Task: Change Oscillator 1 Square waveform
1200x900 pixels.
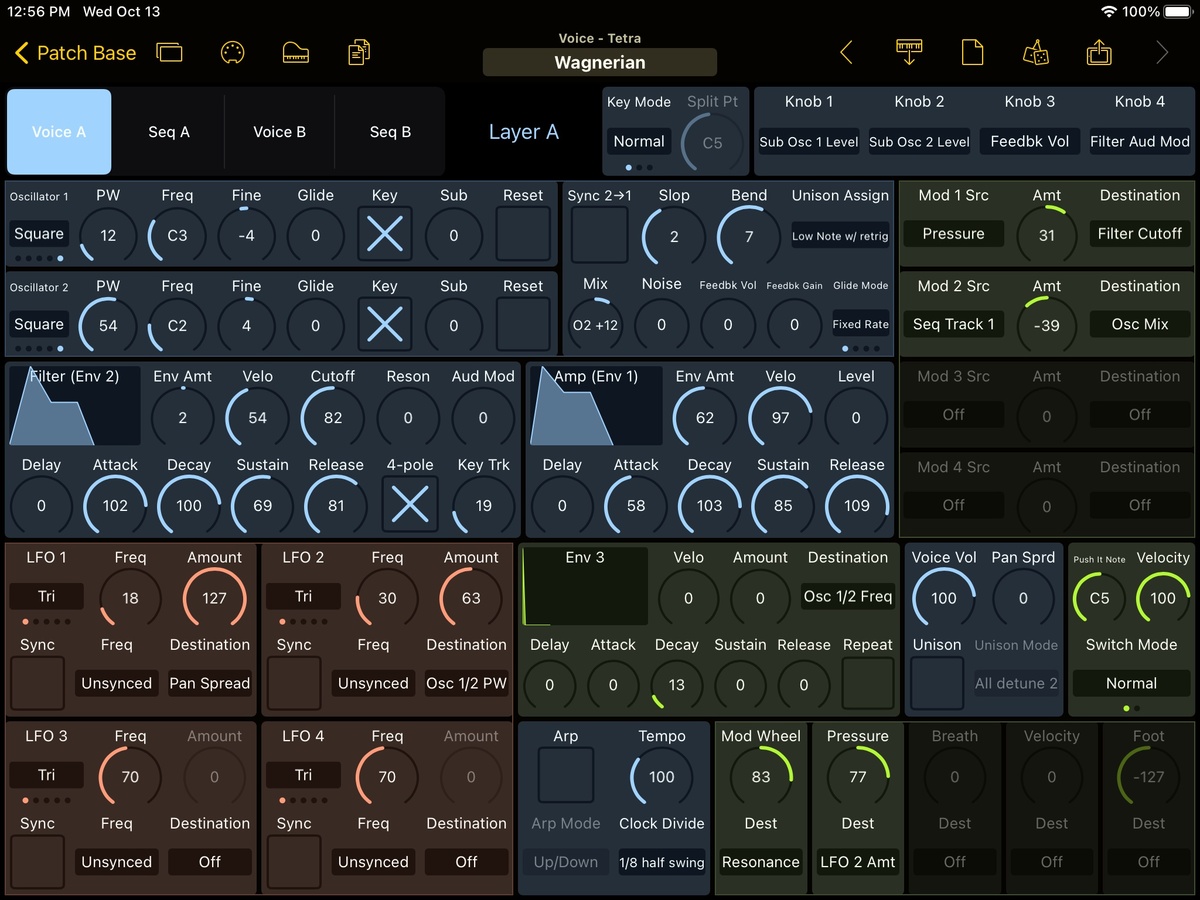Action: click(x=39, y=234)
